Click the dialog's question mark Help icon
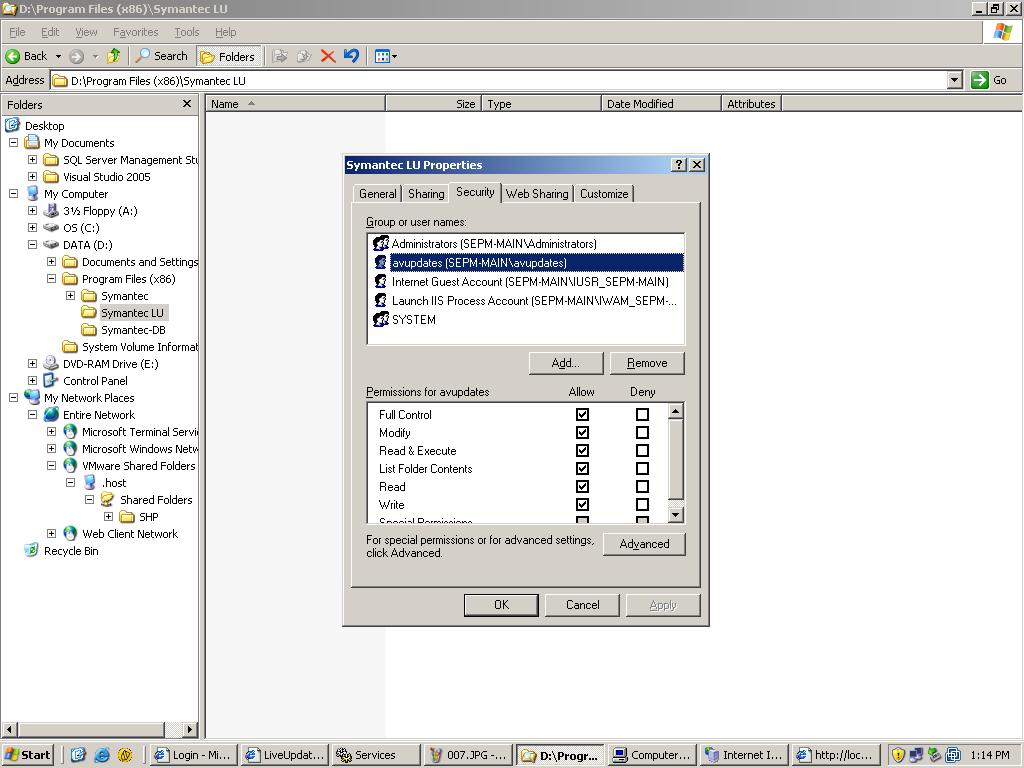 (679, 165)
